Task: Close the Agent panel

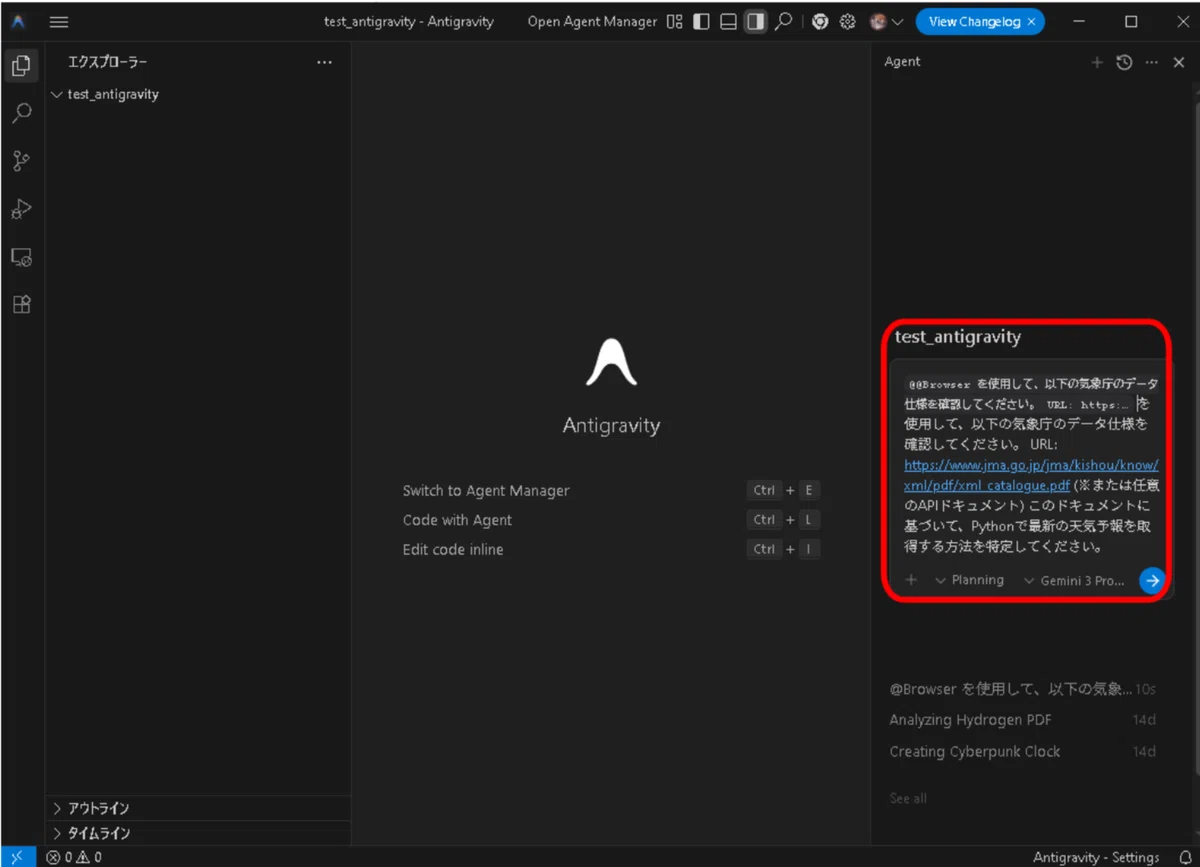Action: pos(1179,62)
